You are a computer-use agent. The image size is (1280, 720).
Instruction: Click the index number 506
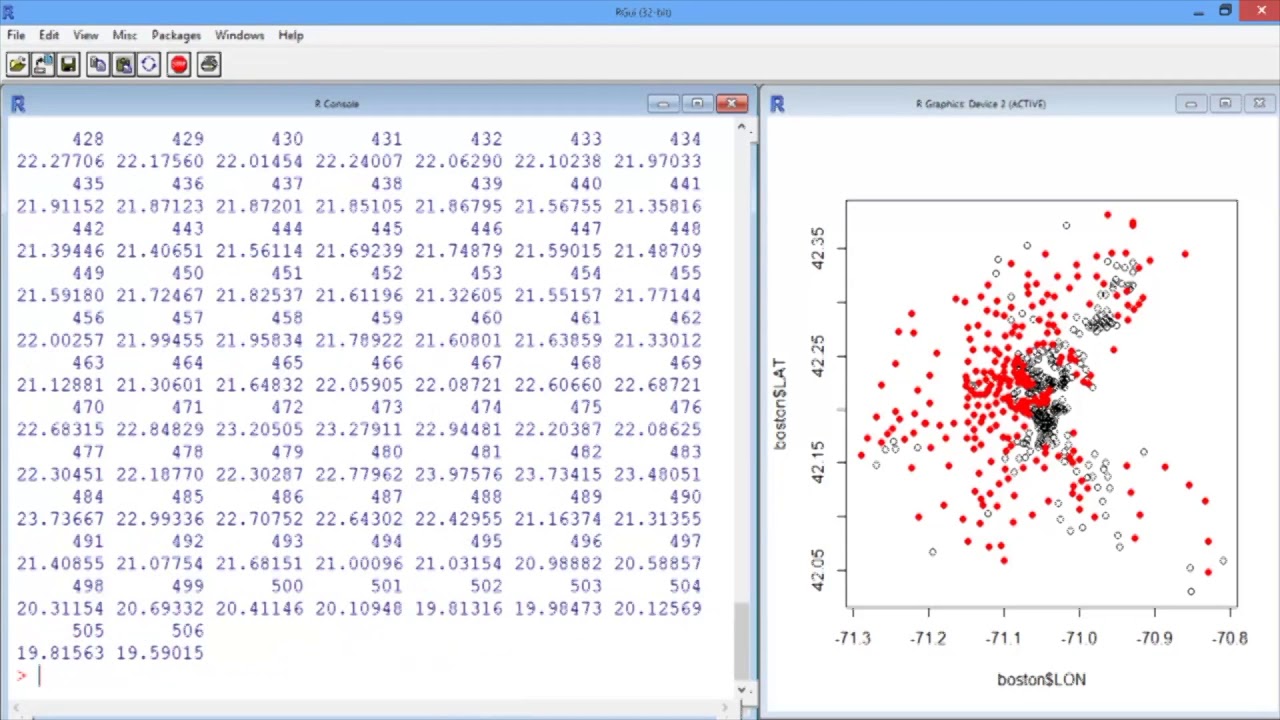187,631
